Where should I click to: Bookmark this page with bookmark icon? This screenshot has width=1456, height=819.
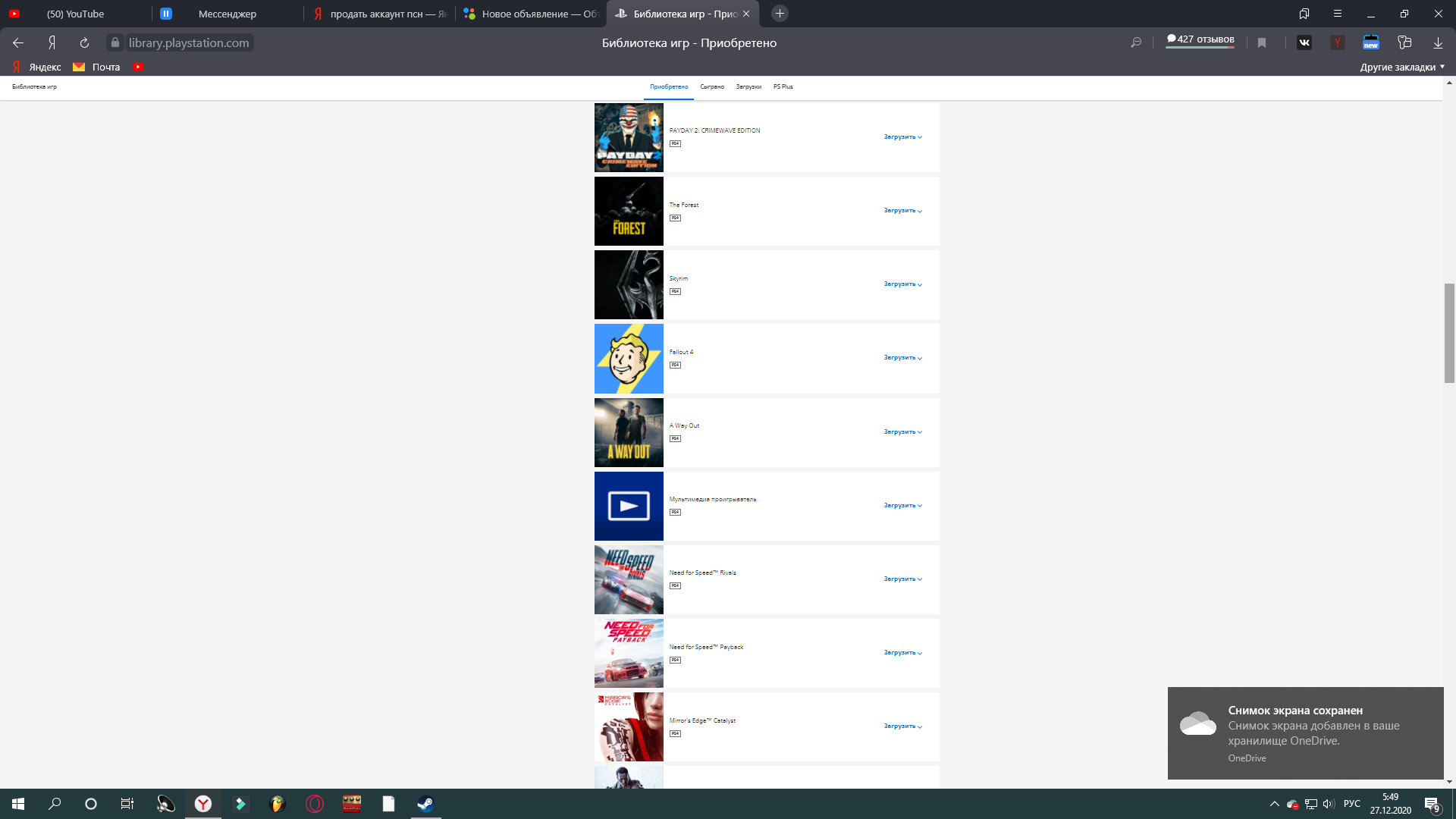coord(1262,43)
